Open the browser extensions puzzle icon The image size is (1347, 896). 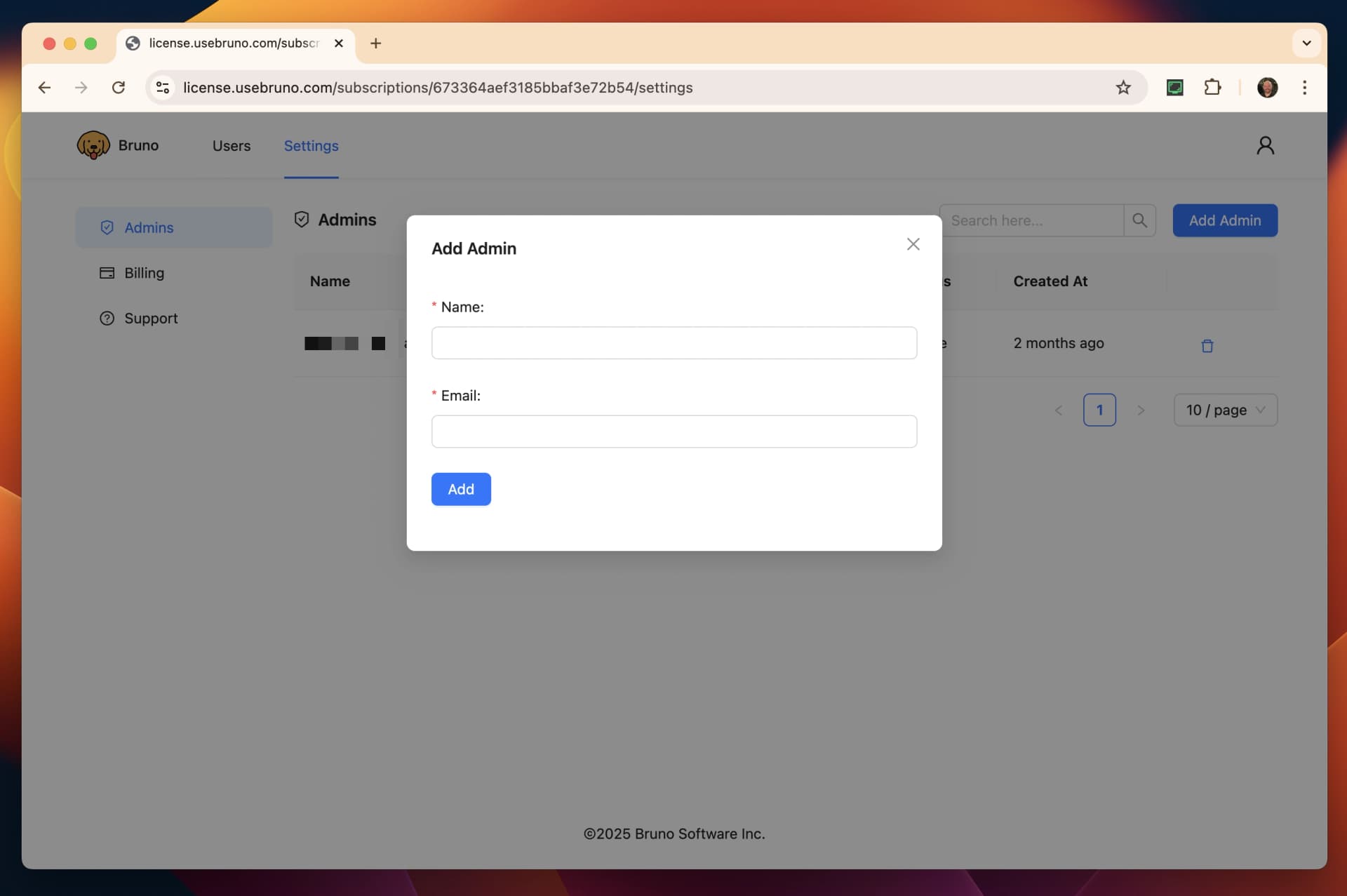point(1212,88)
